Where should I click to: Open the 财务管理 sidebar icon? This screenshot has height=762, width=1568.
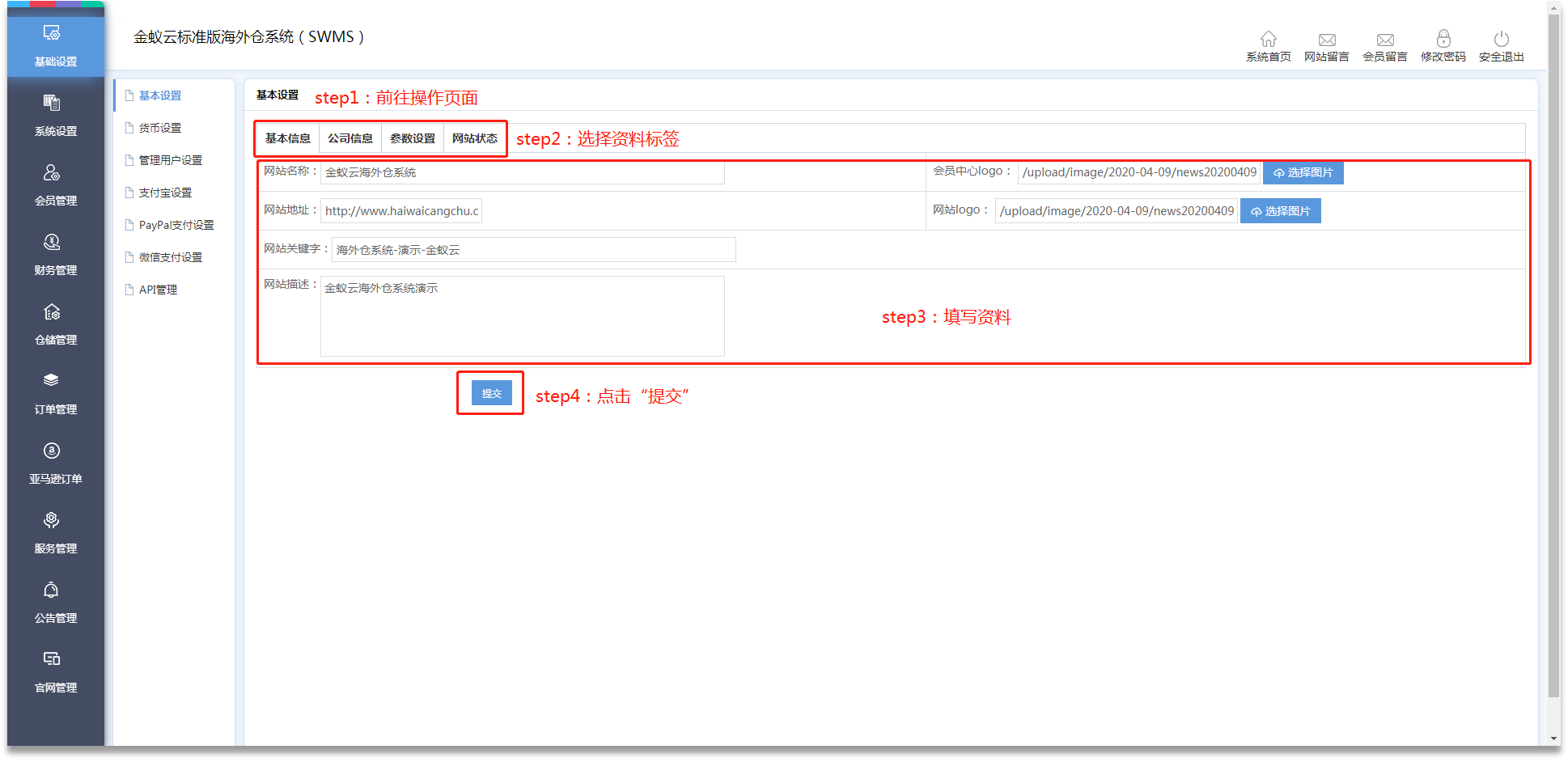click(52, 243)
